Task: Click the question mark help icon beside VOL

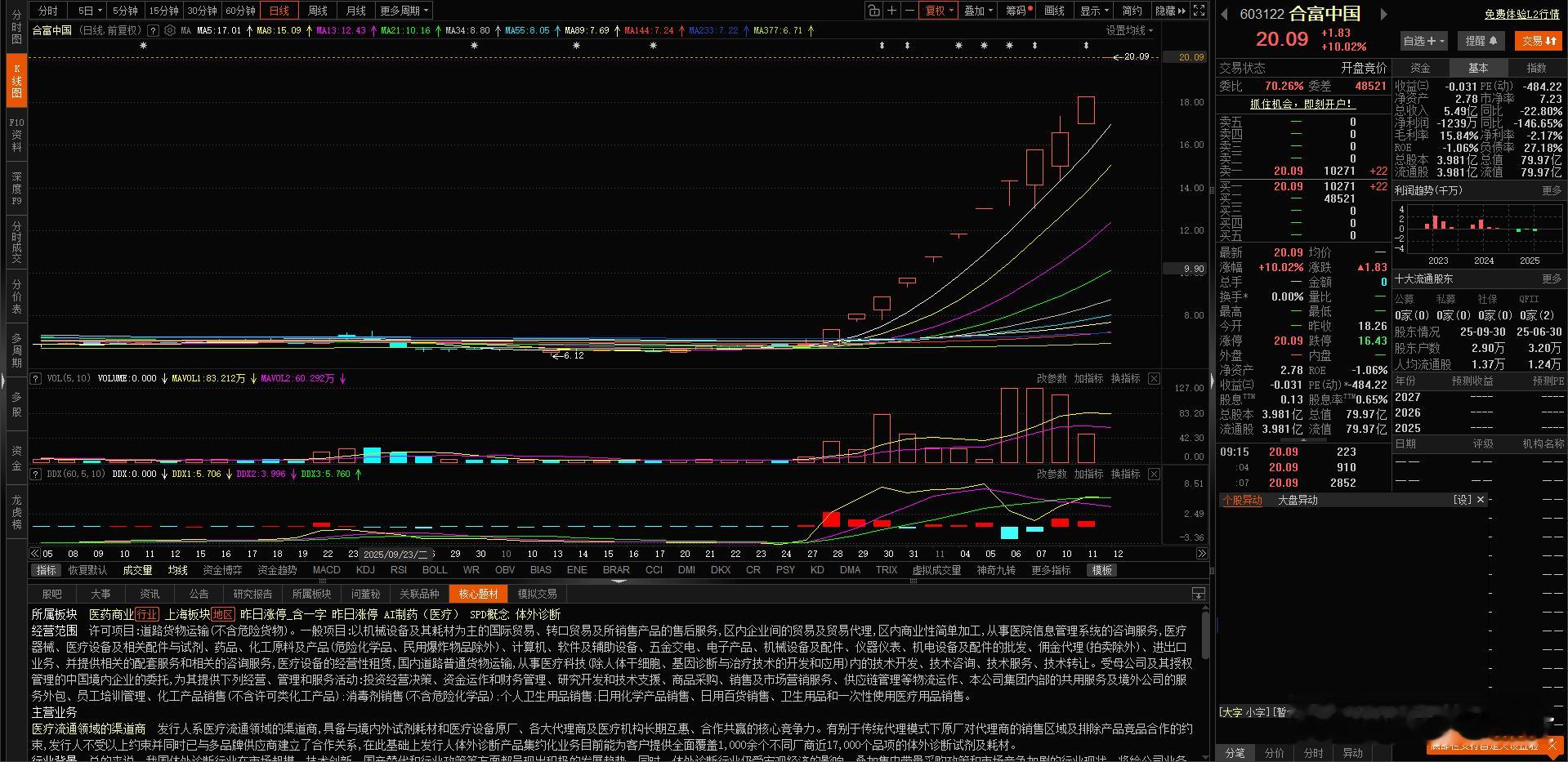Action: tap(34, 378)
